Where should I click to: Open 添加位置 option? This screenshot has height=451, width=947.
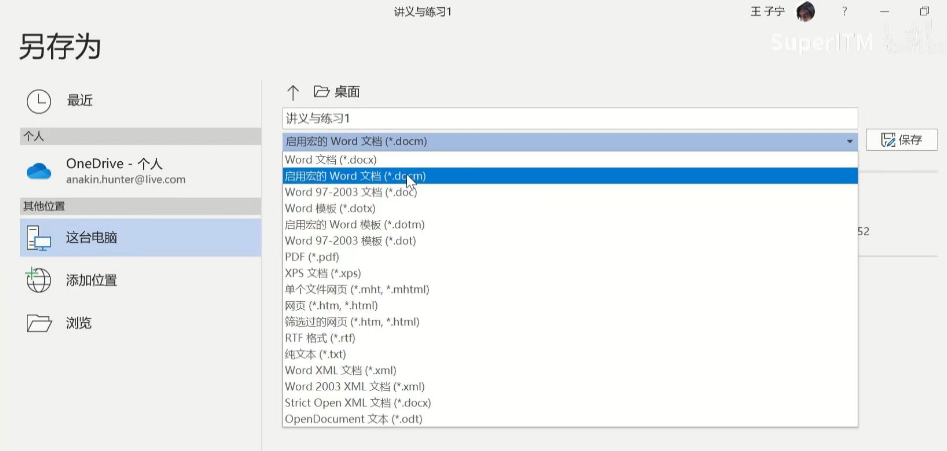tap(141, 281)
